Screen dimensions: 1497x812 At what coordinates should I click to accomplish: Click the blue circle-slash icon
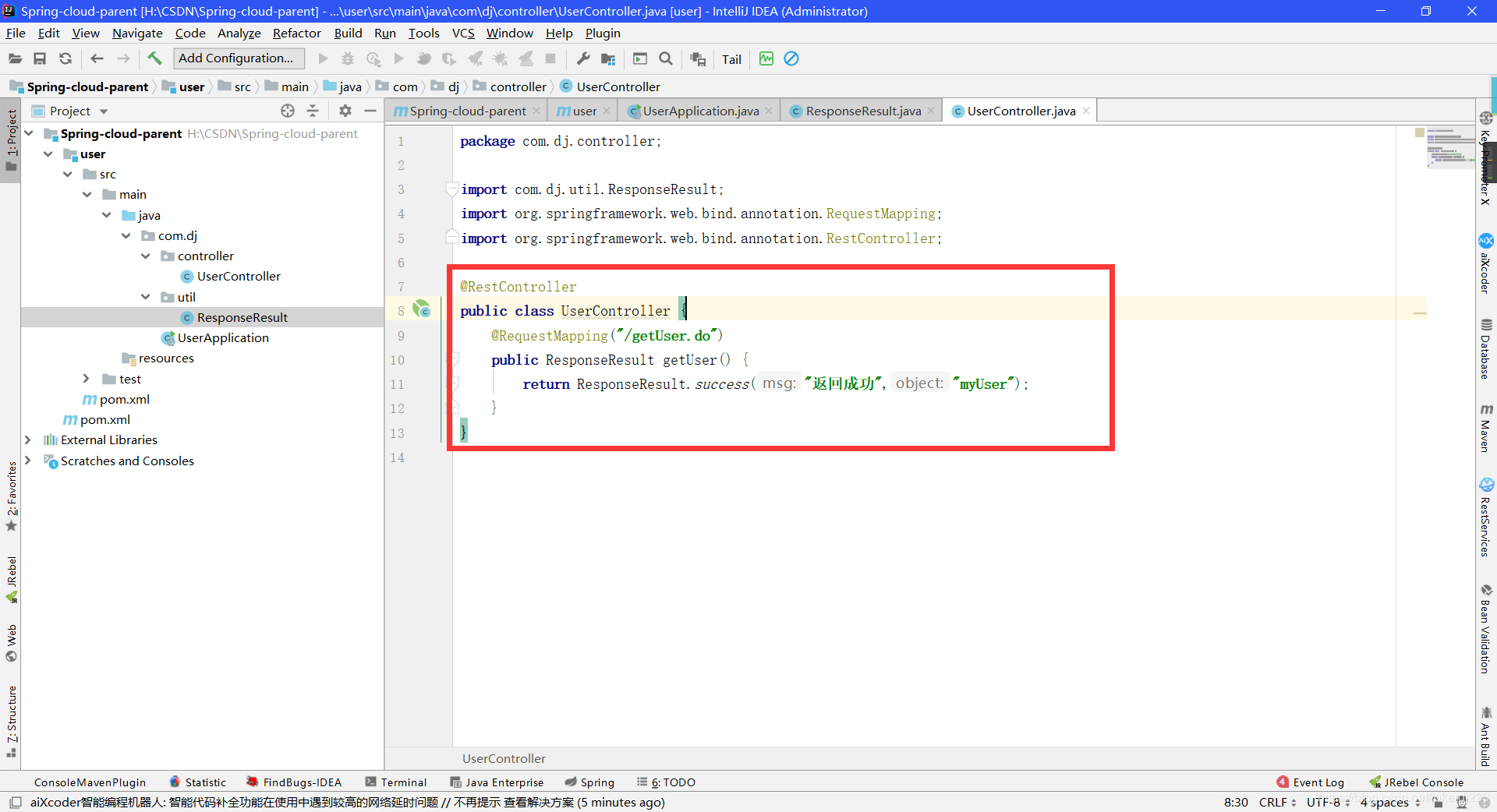pyautogui.click(x=791, y=58)
